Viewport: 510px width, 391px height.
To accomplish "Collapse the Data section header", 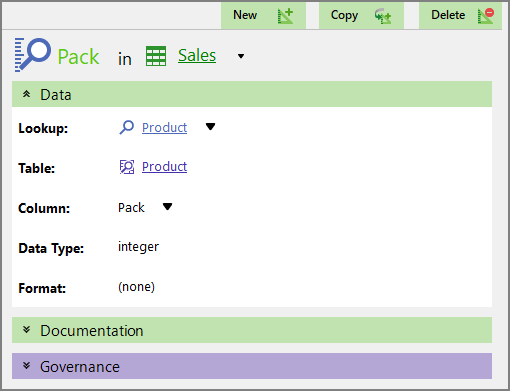I will (252, 94).
